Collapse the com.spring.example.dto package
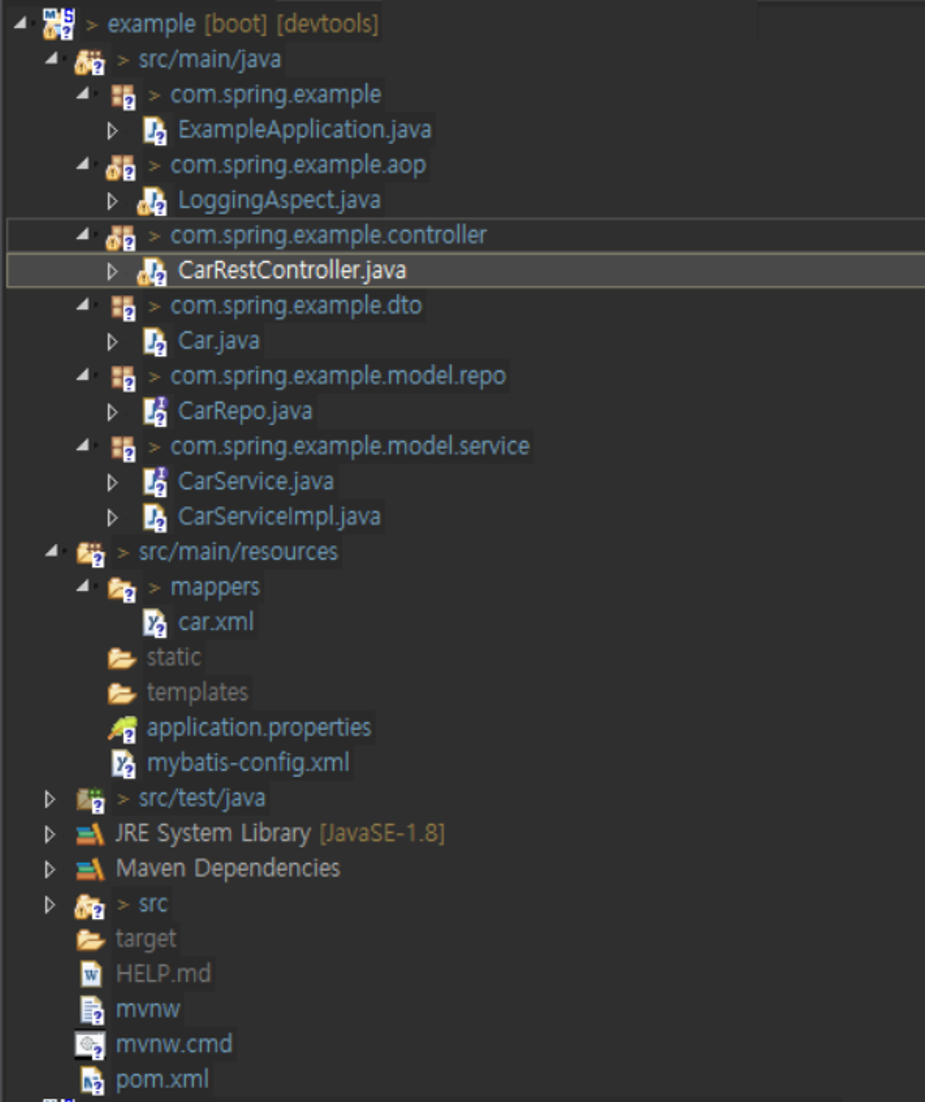Image resolution: width=925 pixels, height=1102 pixels. (83, 305)
